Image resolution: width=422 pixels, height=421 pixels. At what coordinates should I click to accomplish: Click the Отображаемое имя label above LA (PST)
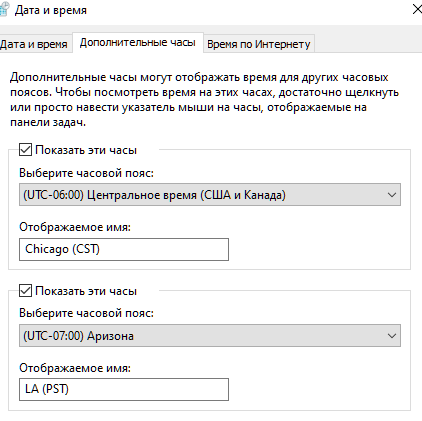pos(75,368)
